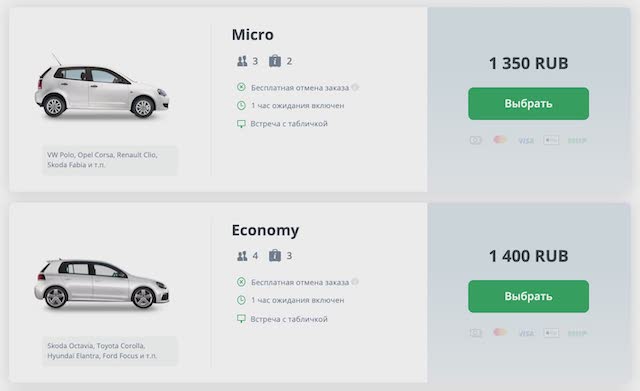Click Micro free cancellation cross icon
640x391 pixels.
pos(241,87)
